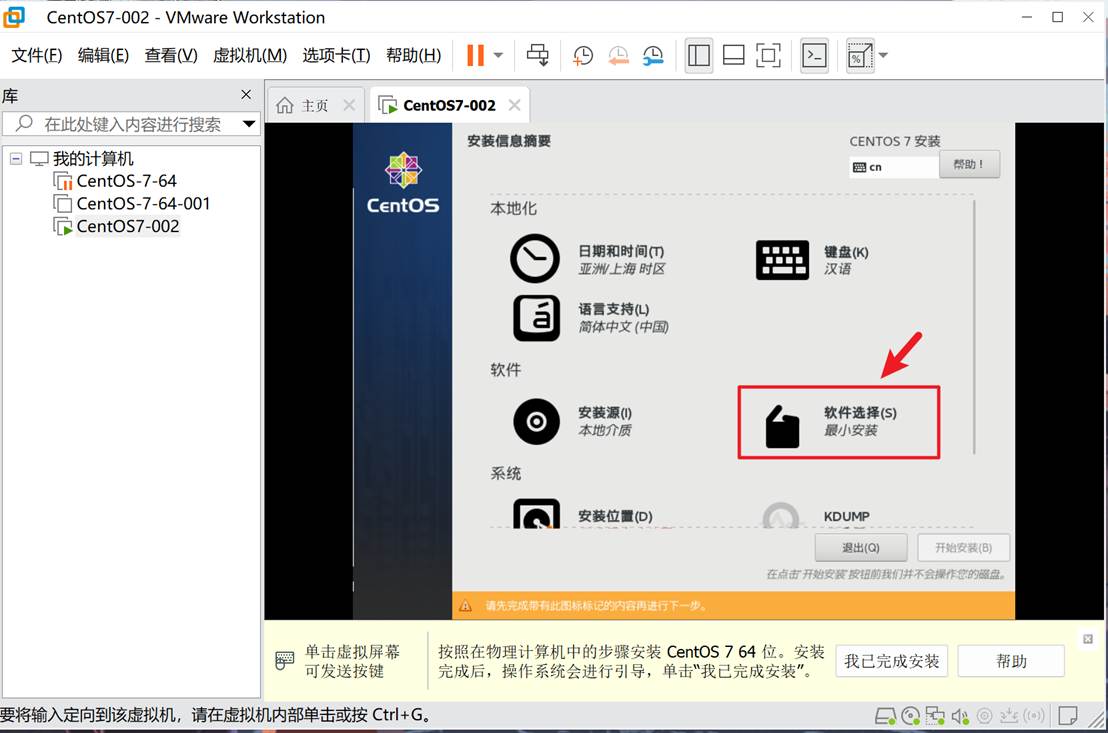Click the warning triangle in orange bar
1108x733 pixels.
[x=466, y=606]
